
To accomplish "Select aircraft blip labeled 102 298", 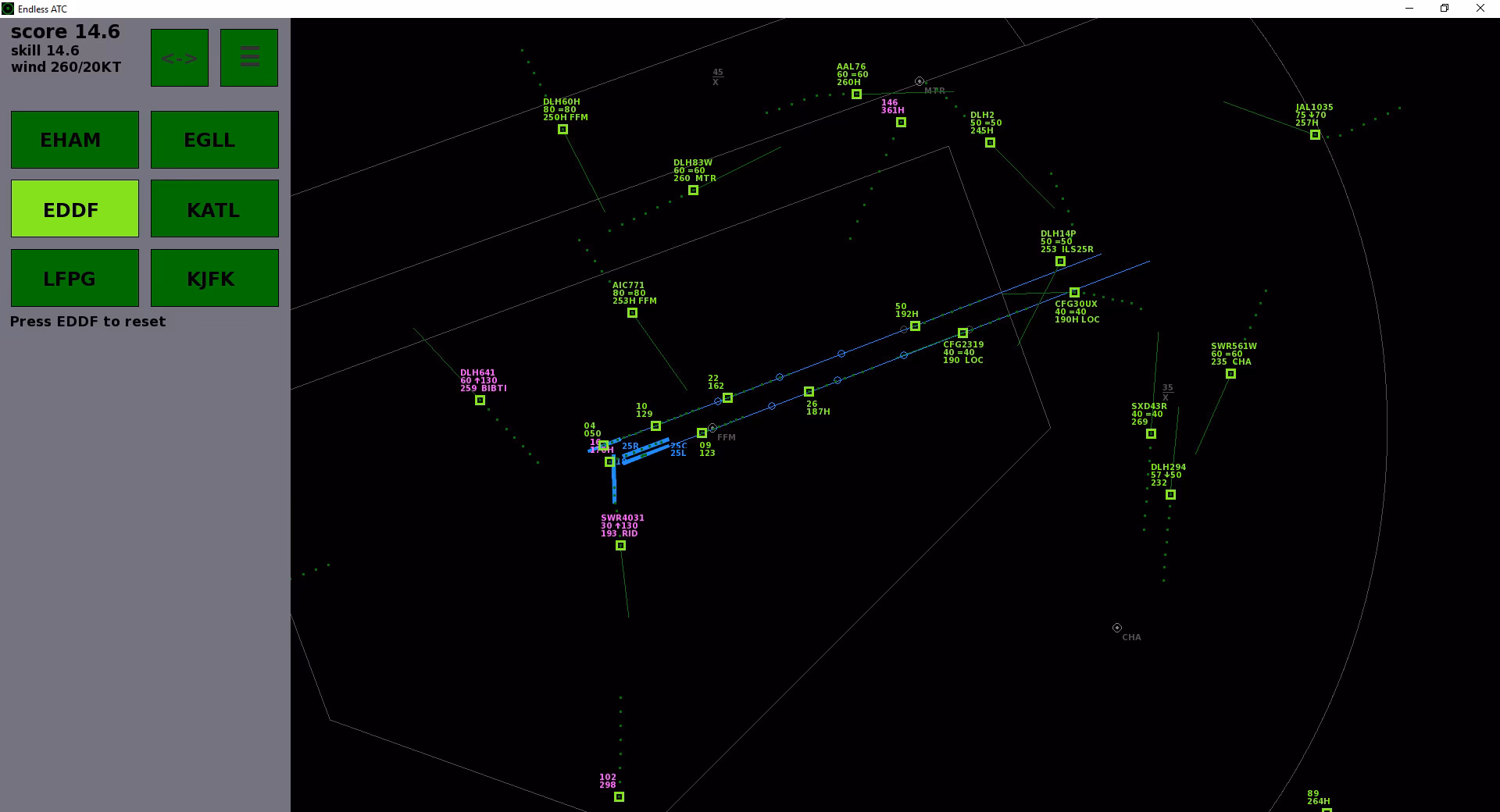I will click(x=619, y=797).
